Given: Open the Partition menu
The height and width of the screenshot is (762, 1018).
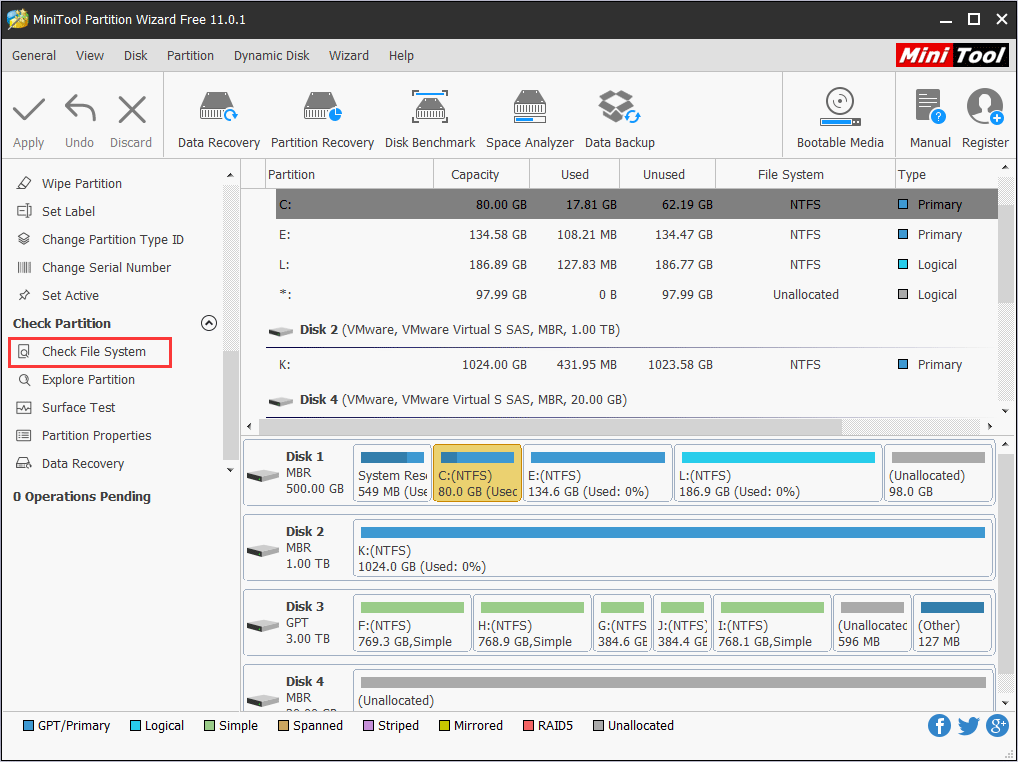Looking at the screenshot, I should pyautogui.click(x=190, y=56).
